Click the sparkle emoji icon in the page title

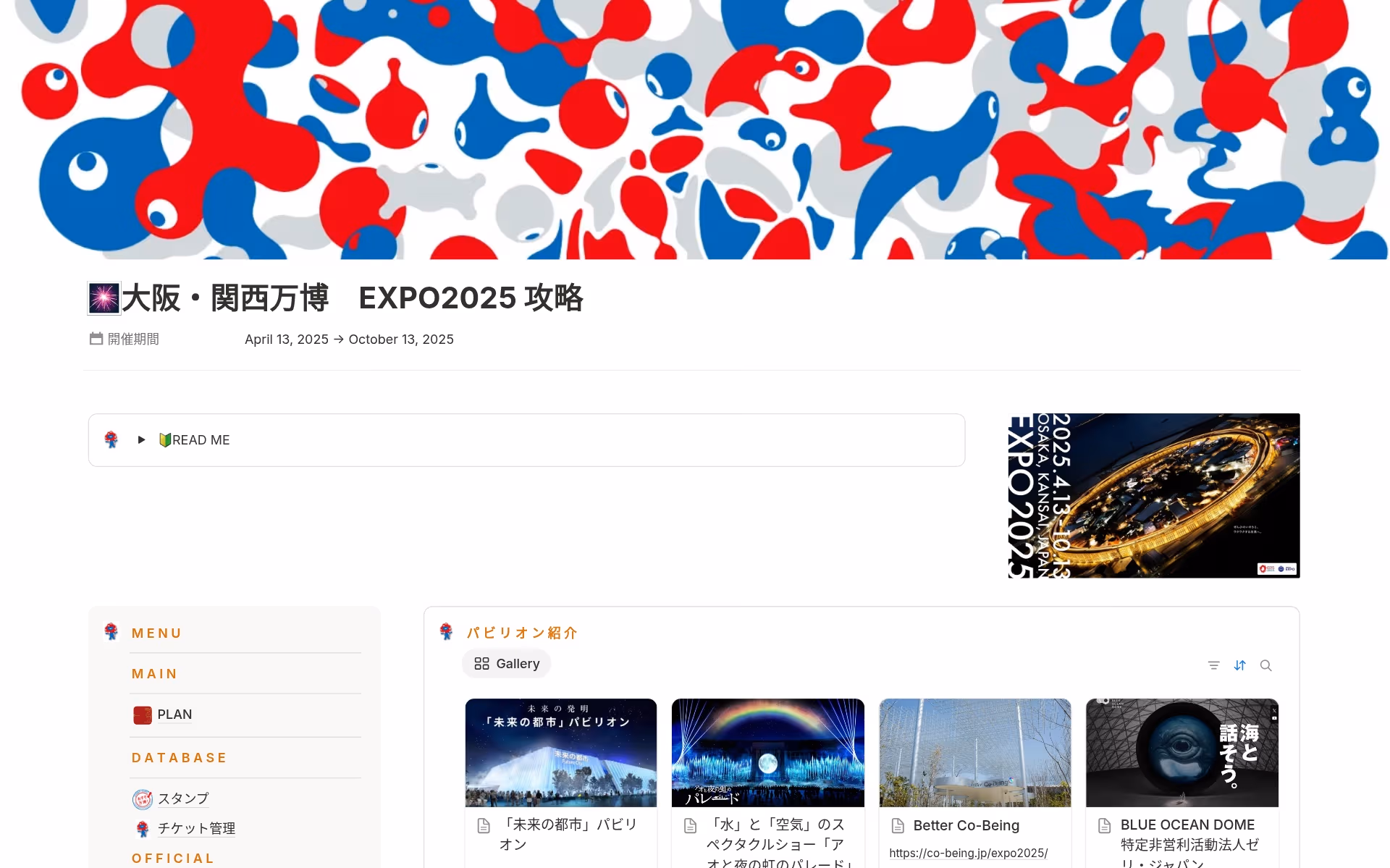[104, 297]
